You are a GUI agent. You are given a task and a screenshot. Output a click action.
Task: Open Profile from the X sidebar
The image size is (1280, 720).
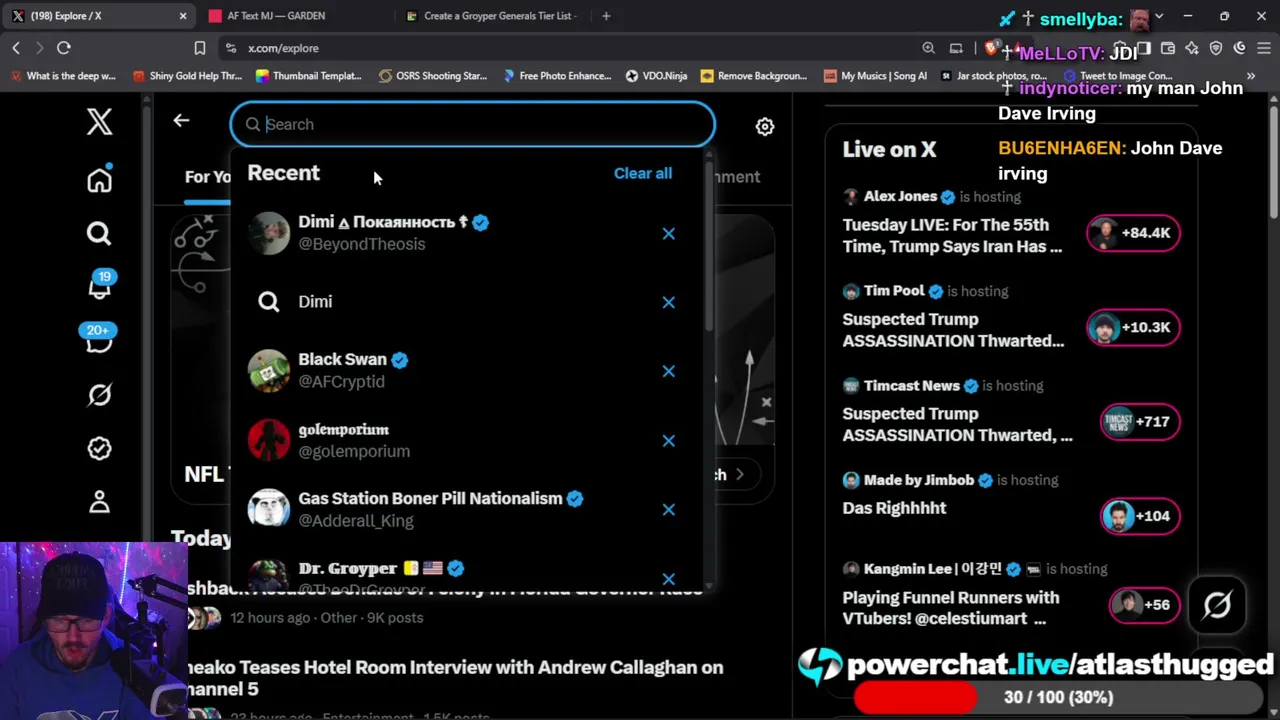point(99,502)
